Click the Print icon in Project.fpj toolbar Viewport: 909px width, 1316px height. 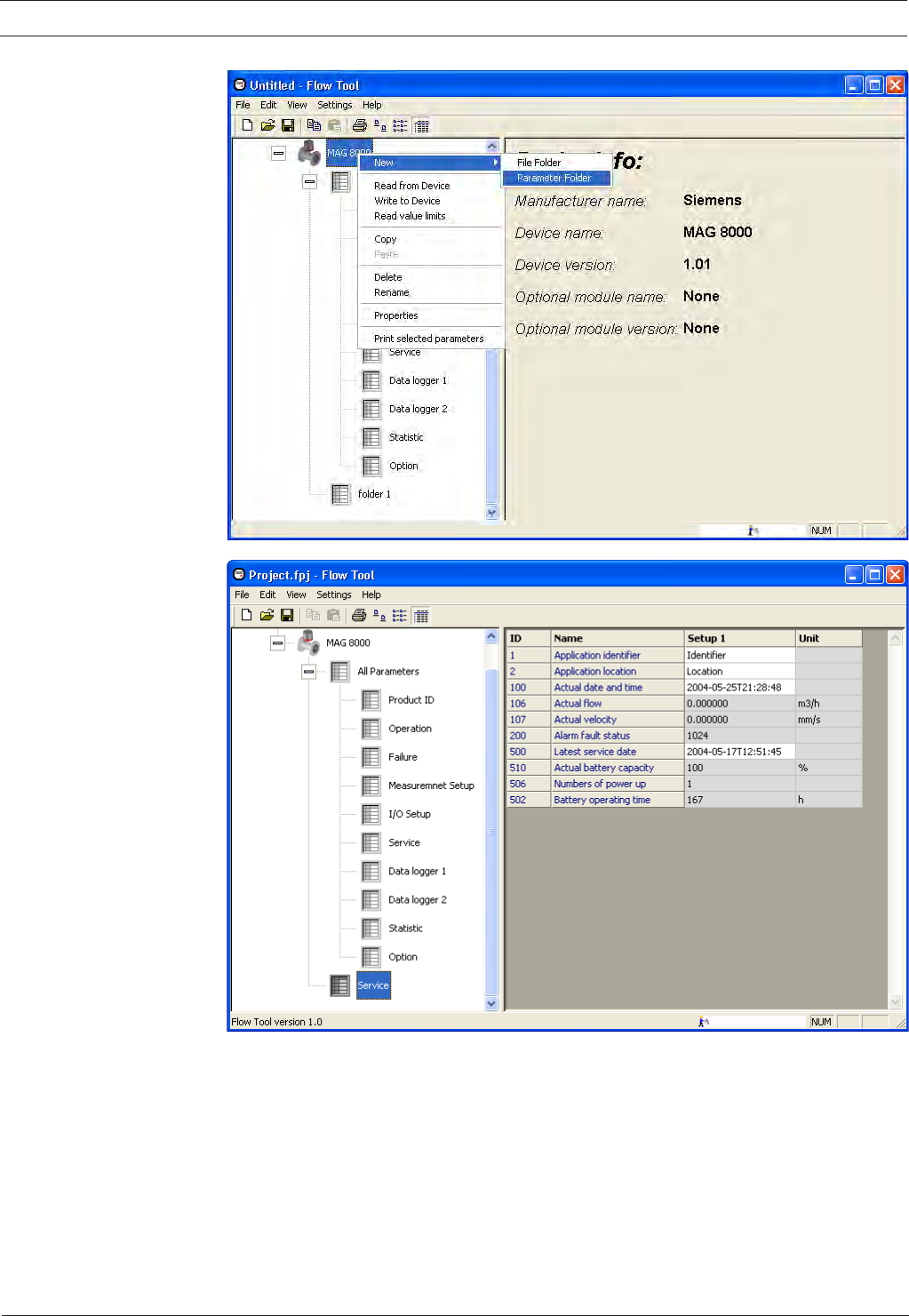coord(359,615)
